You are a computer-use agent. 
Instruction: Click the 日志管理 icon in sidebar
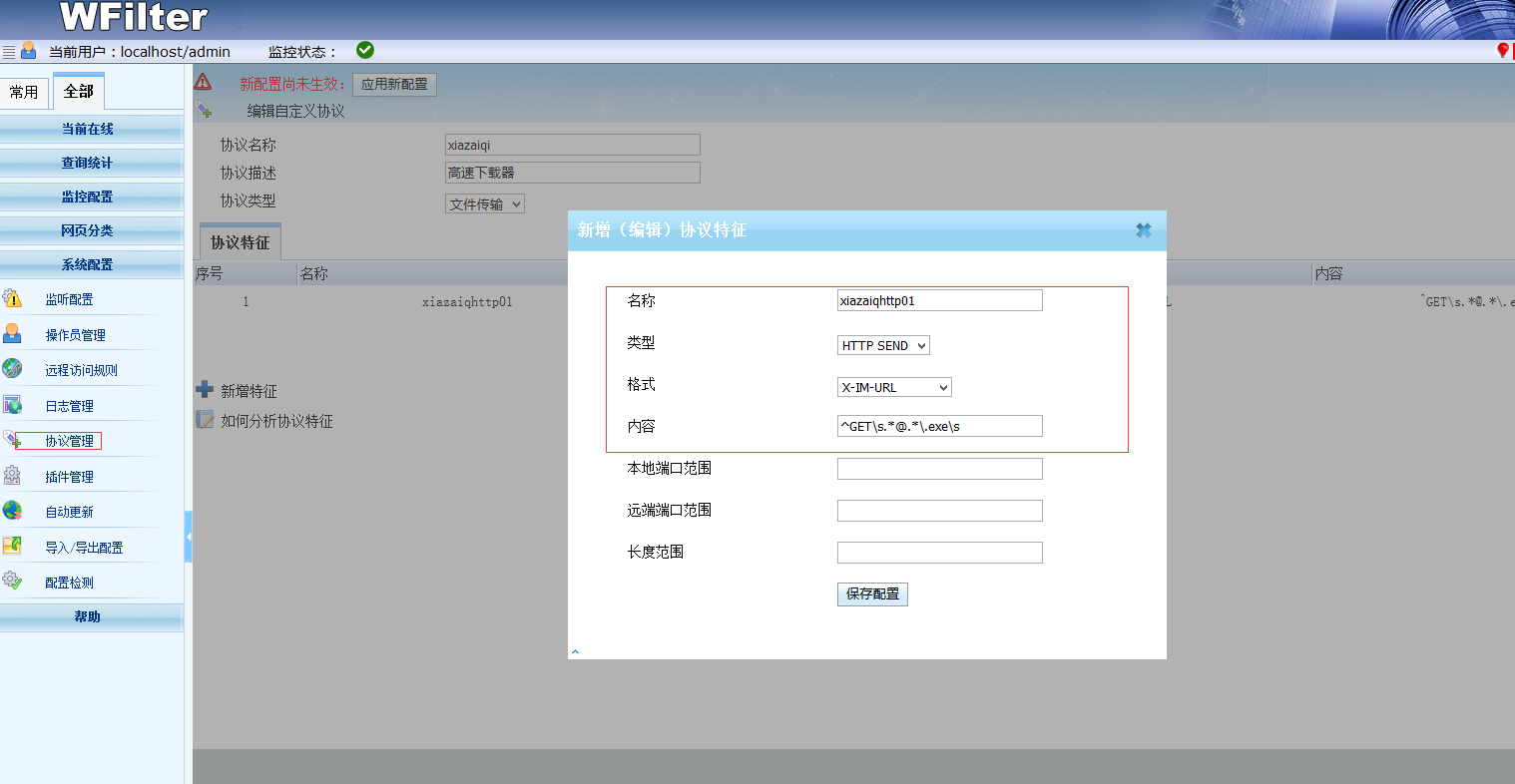coord(12,405)
